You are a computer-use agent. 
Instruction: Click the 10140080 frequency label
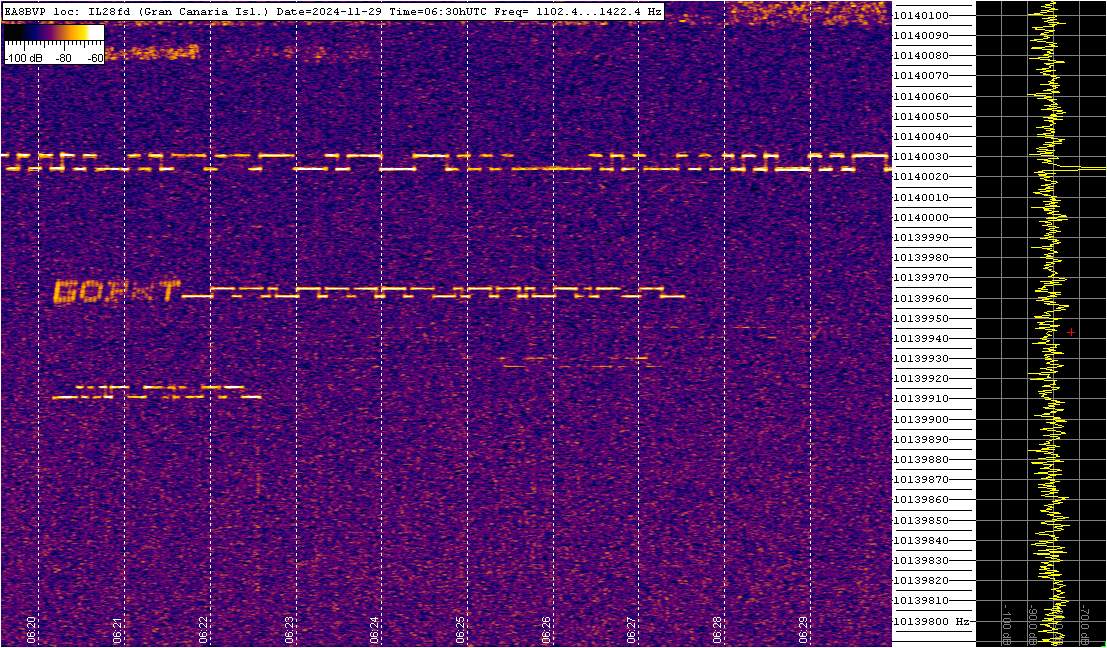(921, 56)
